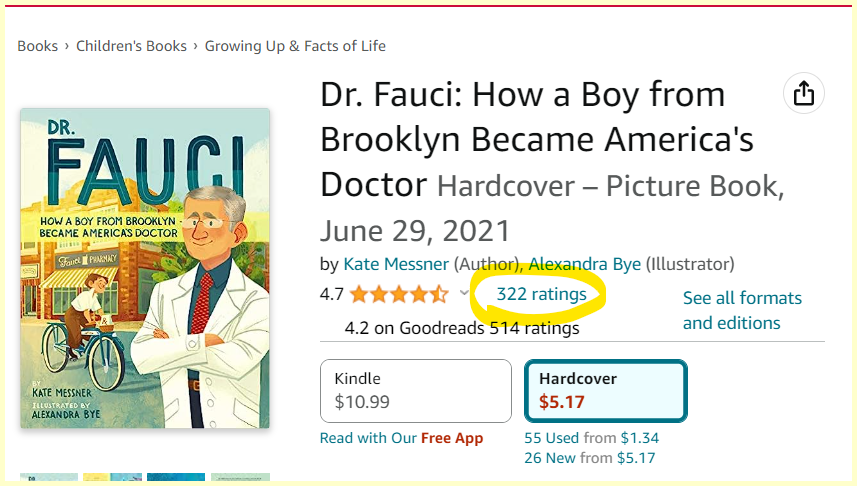This screenshot has height=486, width=857.
Task: Select the second thumbnail below the cover
Action: point(112,478)
